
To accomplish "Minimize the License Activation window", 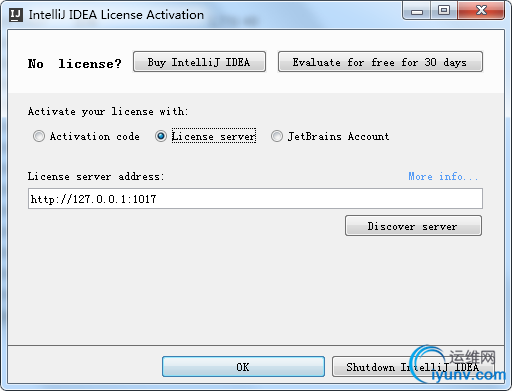I will (x=417, y=11).
